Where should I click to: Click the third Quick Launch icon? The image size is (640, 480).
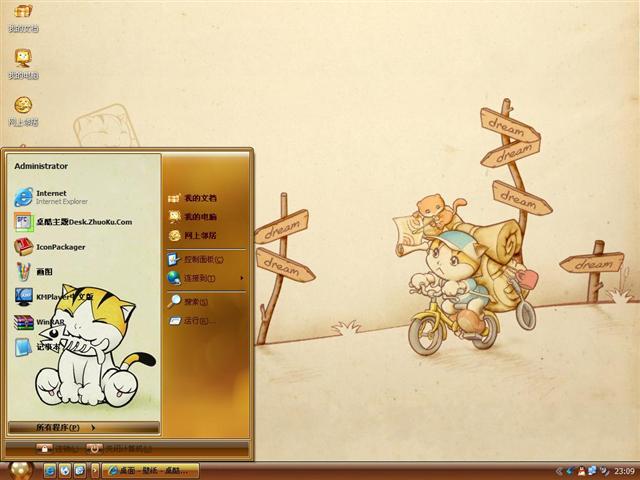[x=80, y=471]
